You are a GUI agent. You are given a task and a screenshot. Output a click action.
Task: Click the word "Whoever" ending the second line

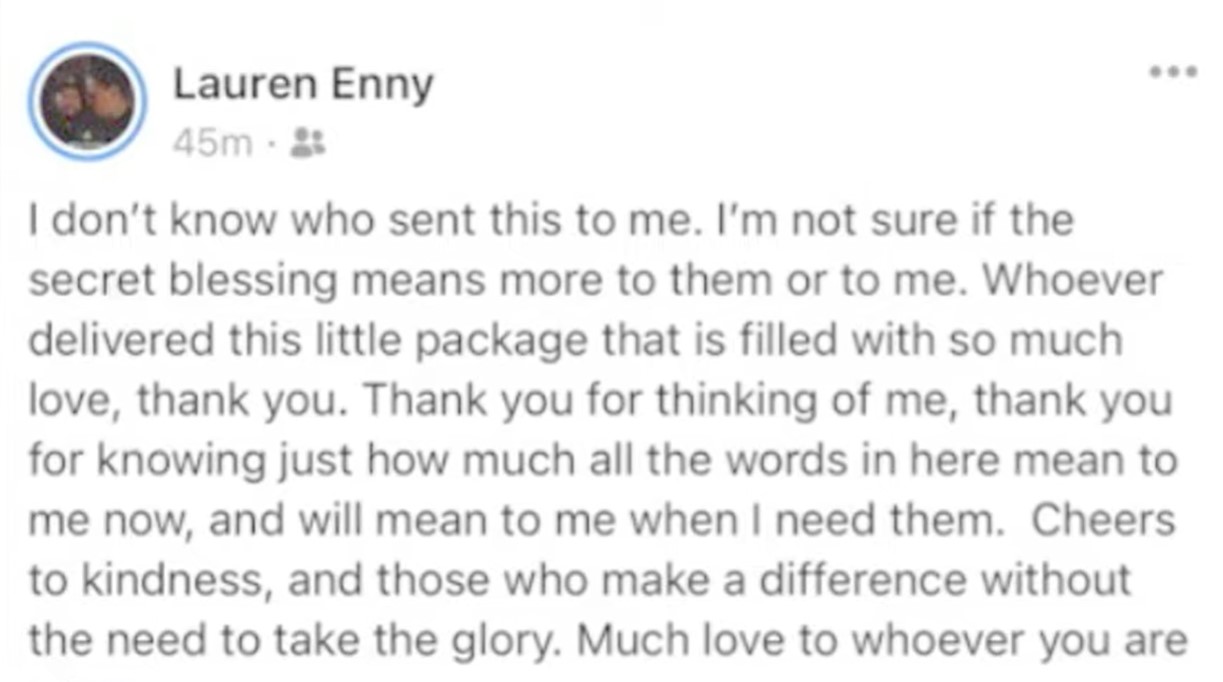(x=1077, y=280)
